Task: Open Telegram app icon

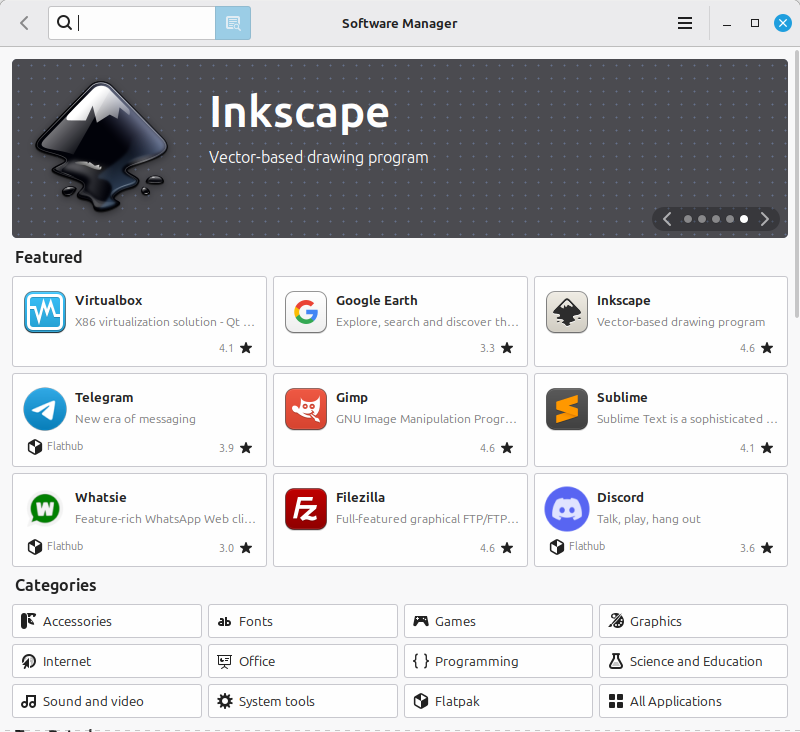Action: pyautogui.click(x=45, y=409)
